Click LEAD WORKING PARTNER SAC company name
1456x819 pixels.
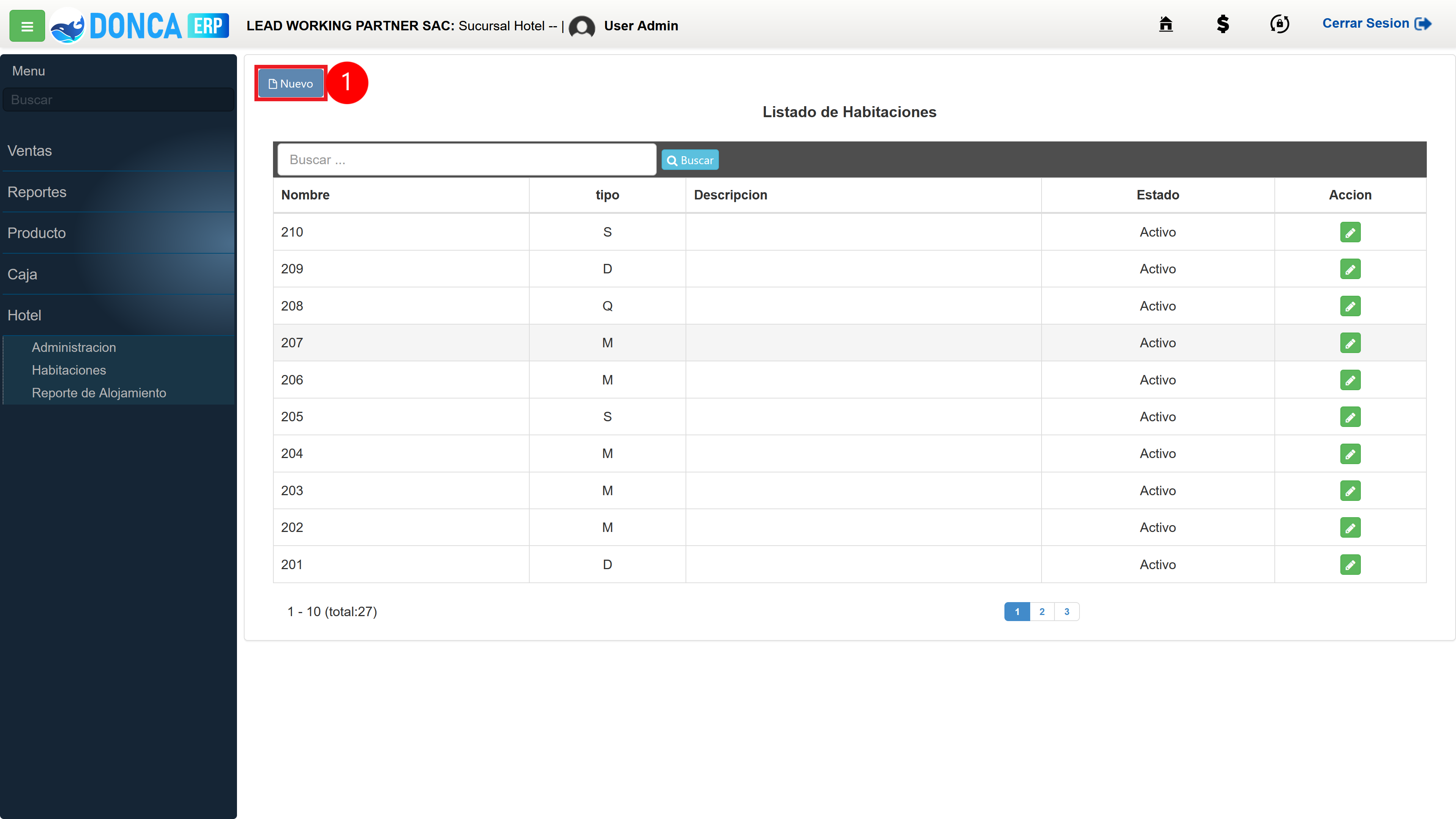[x=350, y=26]
